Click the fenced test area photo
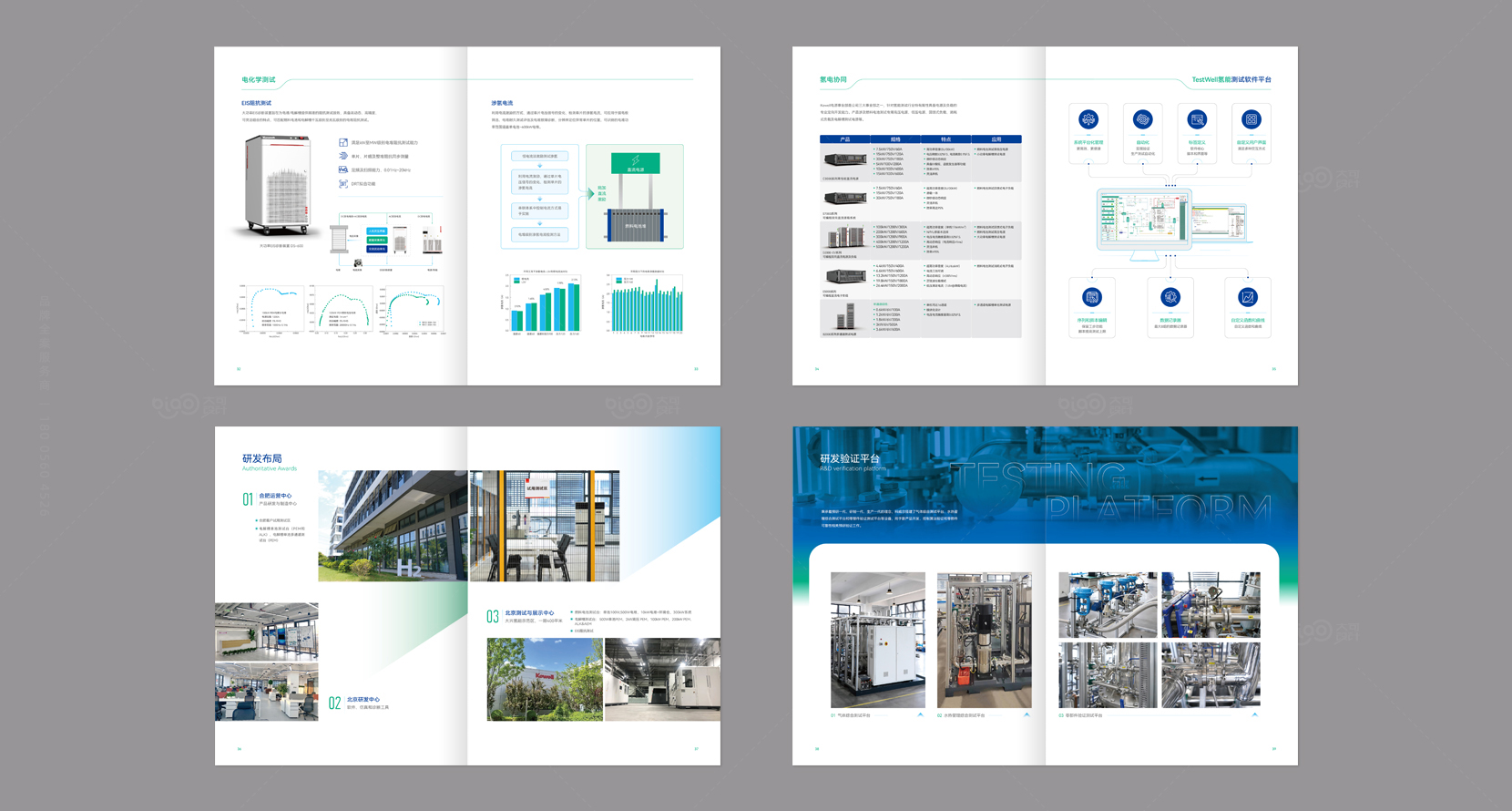Image resolution: width=1512 pixels, height=811 pixels. click(x=545, y=526)
